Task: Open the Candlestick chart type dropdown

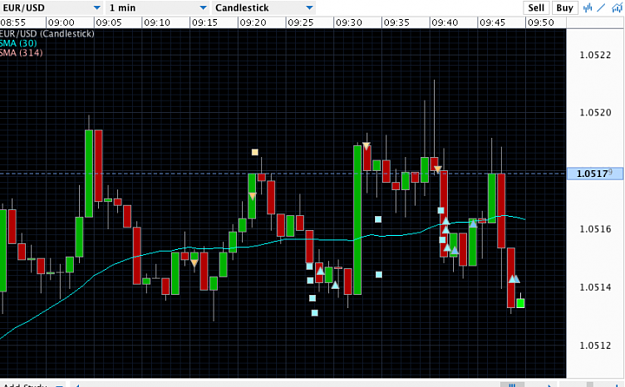Action: (263, 8)
